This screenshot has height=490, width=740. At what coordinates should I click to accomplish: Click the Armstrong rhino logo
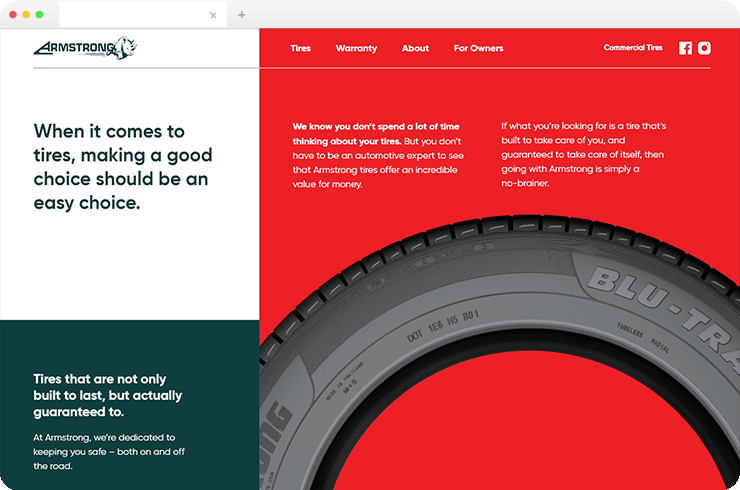85,47
